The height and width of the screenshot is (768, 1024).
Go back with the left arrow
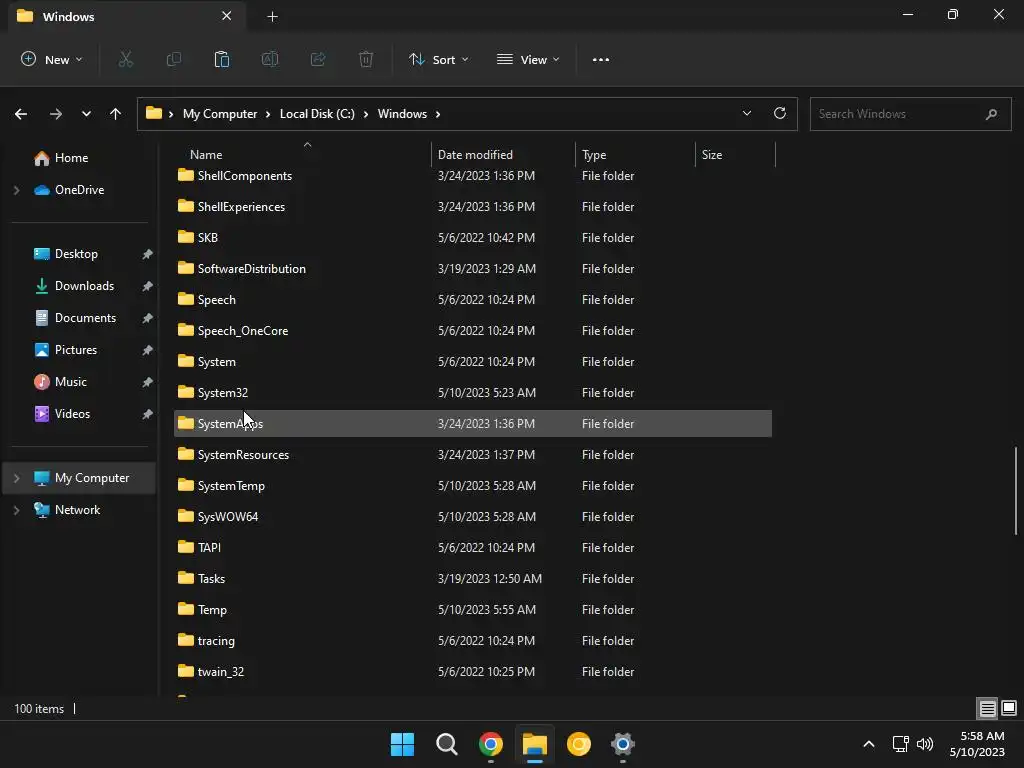coord(21,114)
